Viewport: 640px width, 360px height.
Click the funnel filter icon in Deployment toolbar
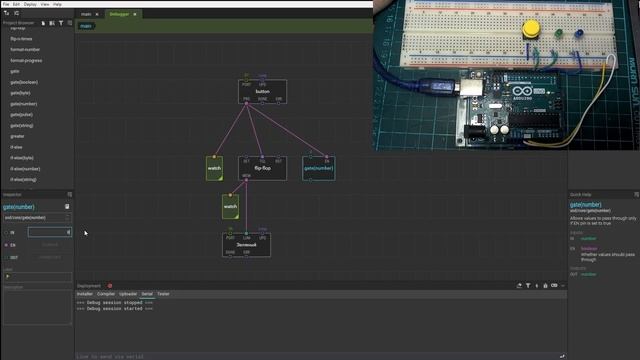coord(528,286)
